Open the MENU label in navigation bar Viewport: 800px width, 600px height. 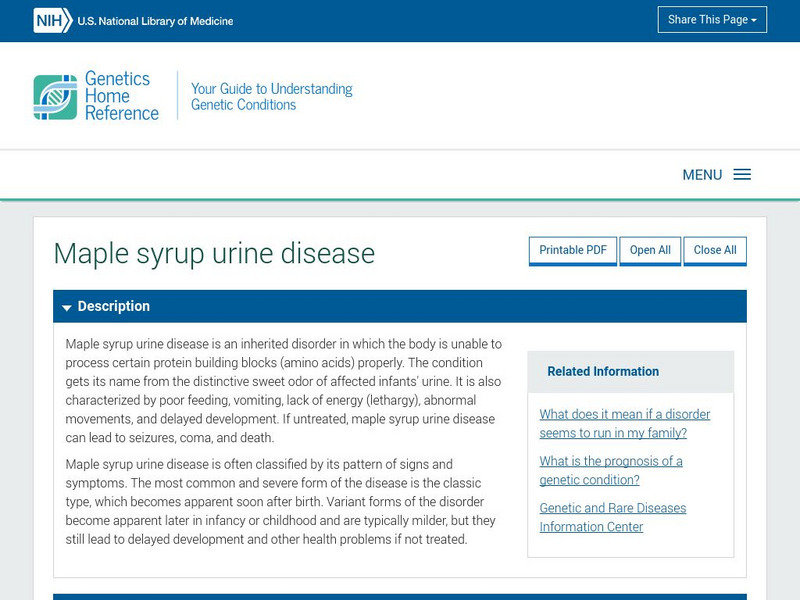click(702, 175)
